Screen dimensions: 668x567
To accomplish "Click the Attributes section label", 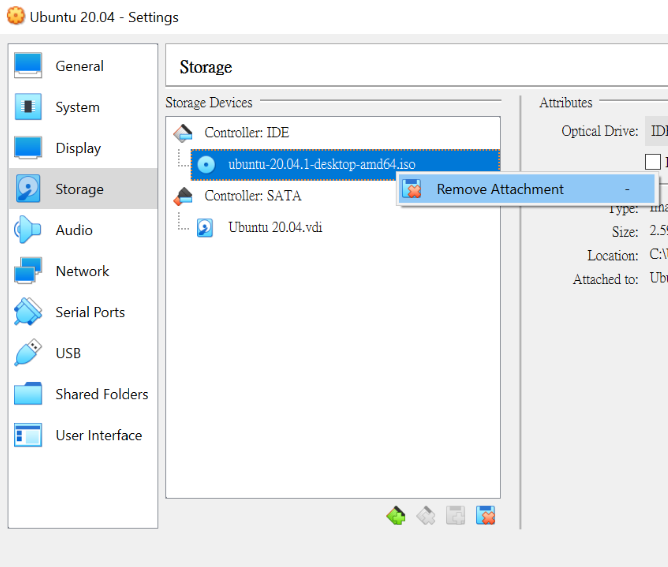I will 566,102.
